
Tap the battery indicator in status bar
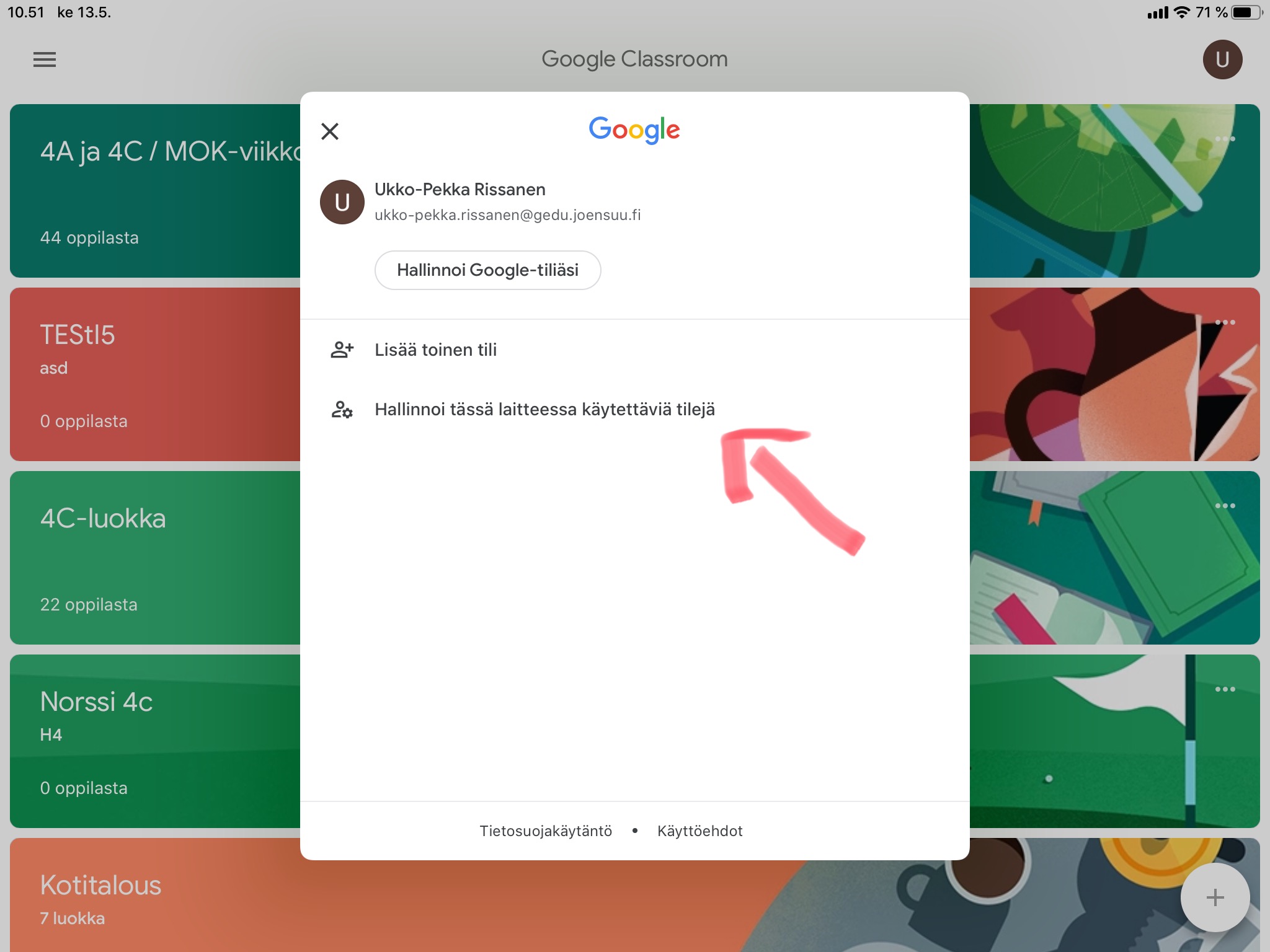1245,12
